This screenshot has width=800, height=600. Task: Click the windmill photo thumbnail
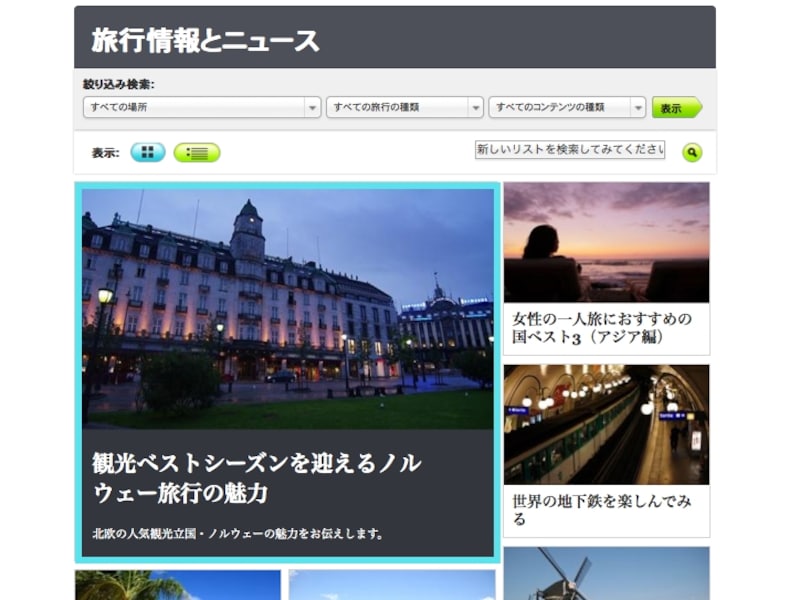(607, 573)
